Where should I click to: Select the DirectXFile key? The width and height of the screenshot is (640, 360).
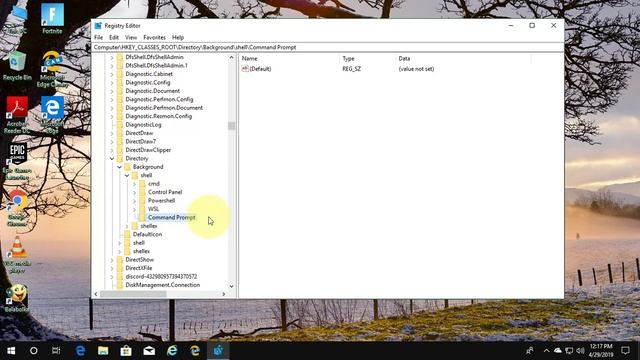point(139,268)
